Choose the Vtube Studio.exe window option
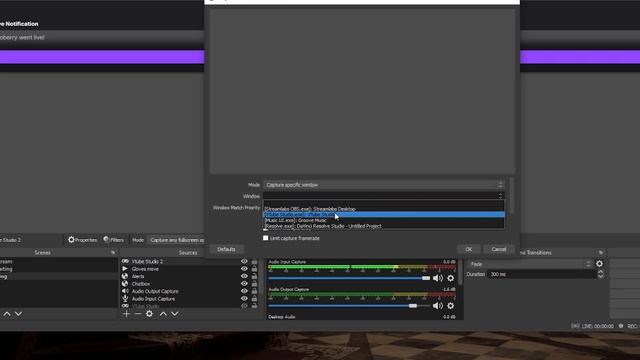Image resolution: width=640 pixels, height=360 pixels. [383, 214]
